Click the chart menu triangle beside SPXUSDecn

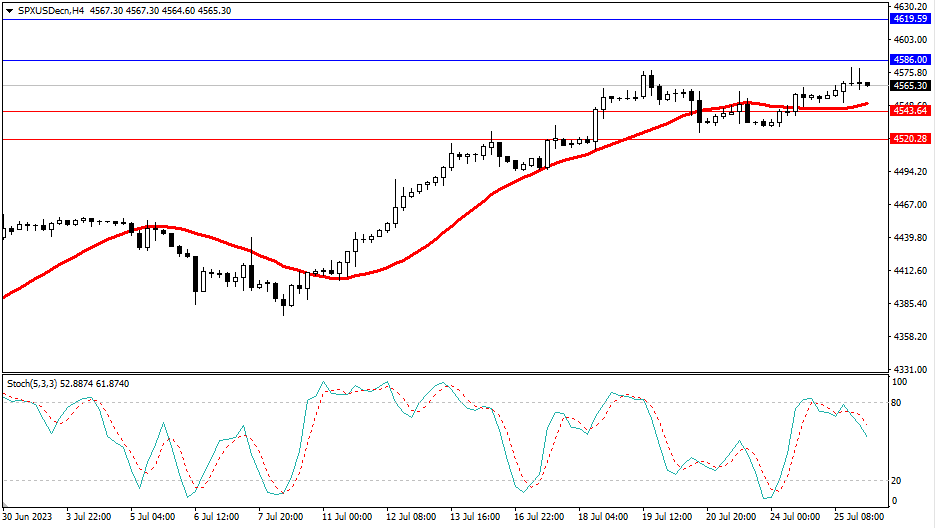tap(9, 10)
